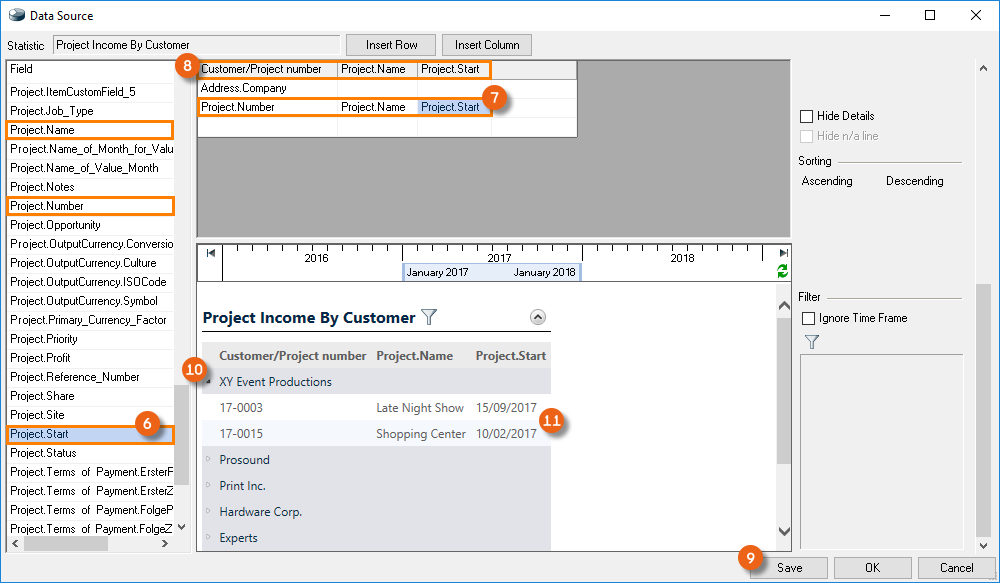This screenshot has width=1000, height=583.
Task: Jump to timeline end with right arrow icon
Action: 783,254
